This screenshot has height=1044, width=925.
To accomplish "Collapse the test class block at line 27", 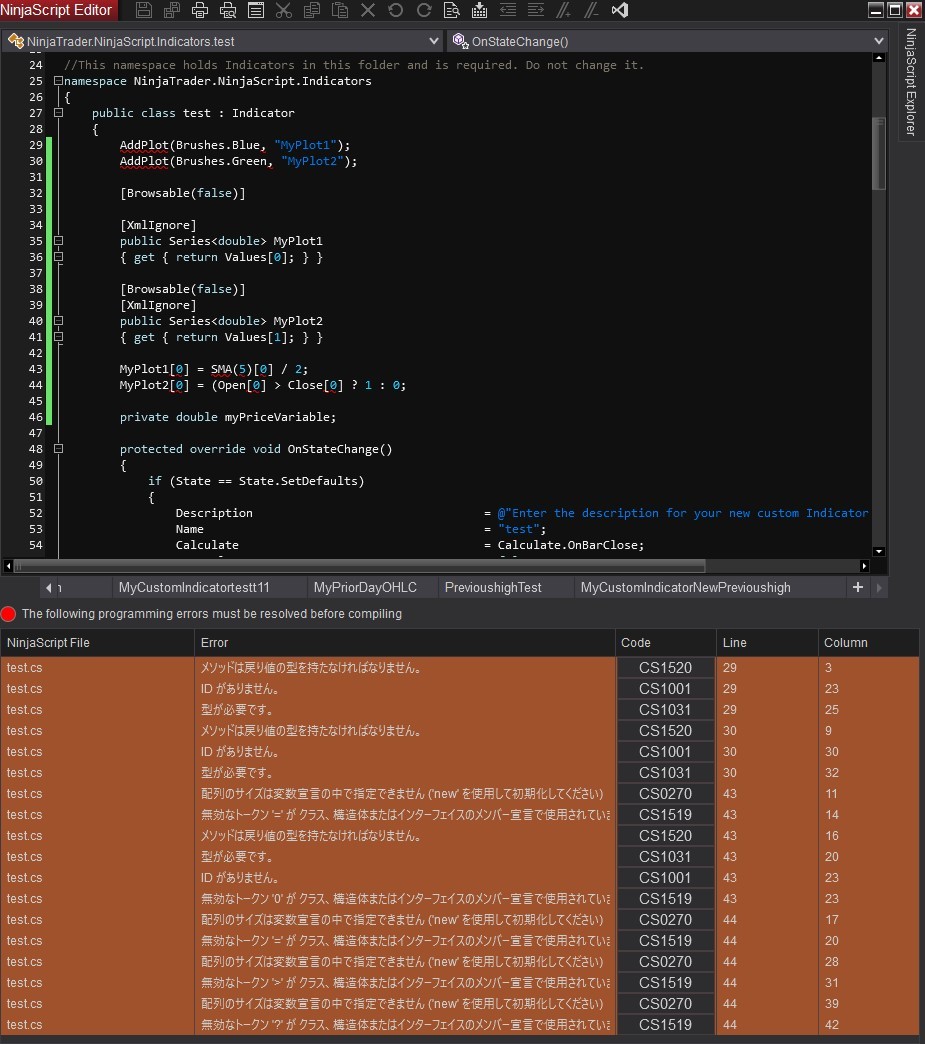I will tap(58, 113).
